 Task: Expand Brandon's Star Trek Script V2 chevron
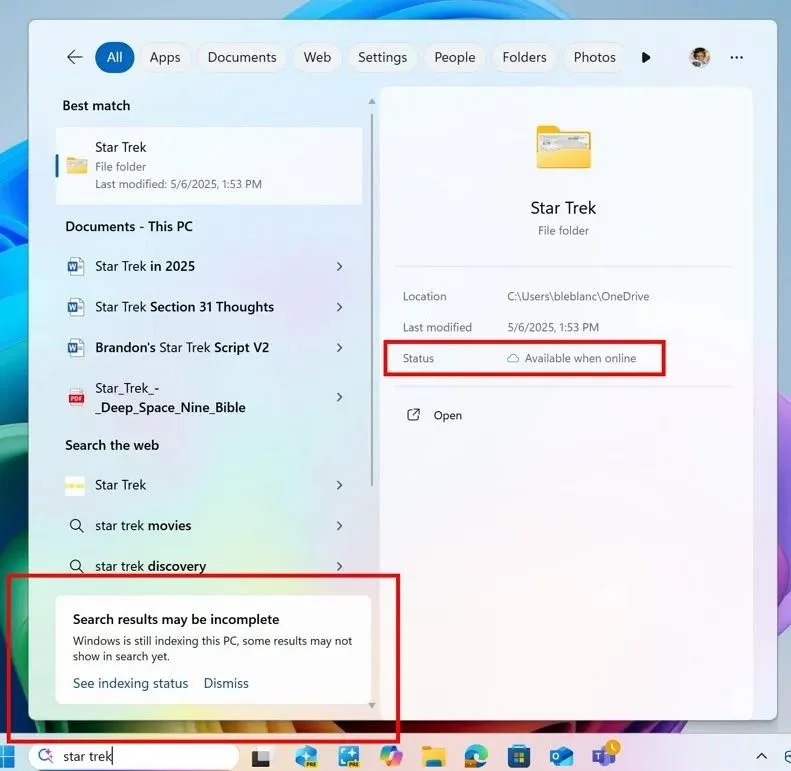tap(340, 348)
